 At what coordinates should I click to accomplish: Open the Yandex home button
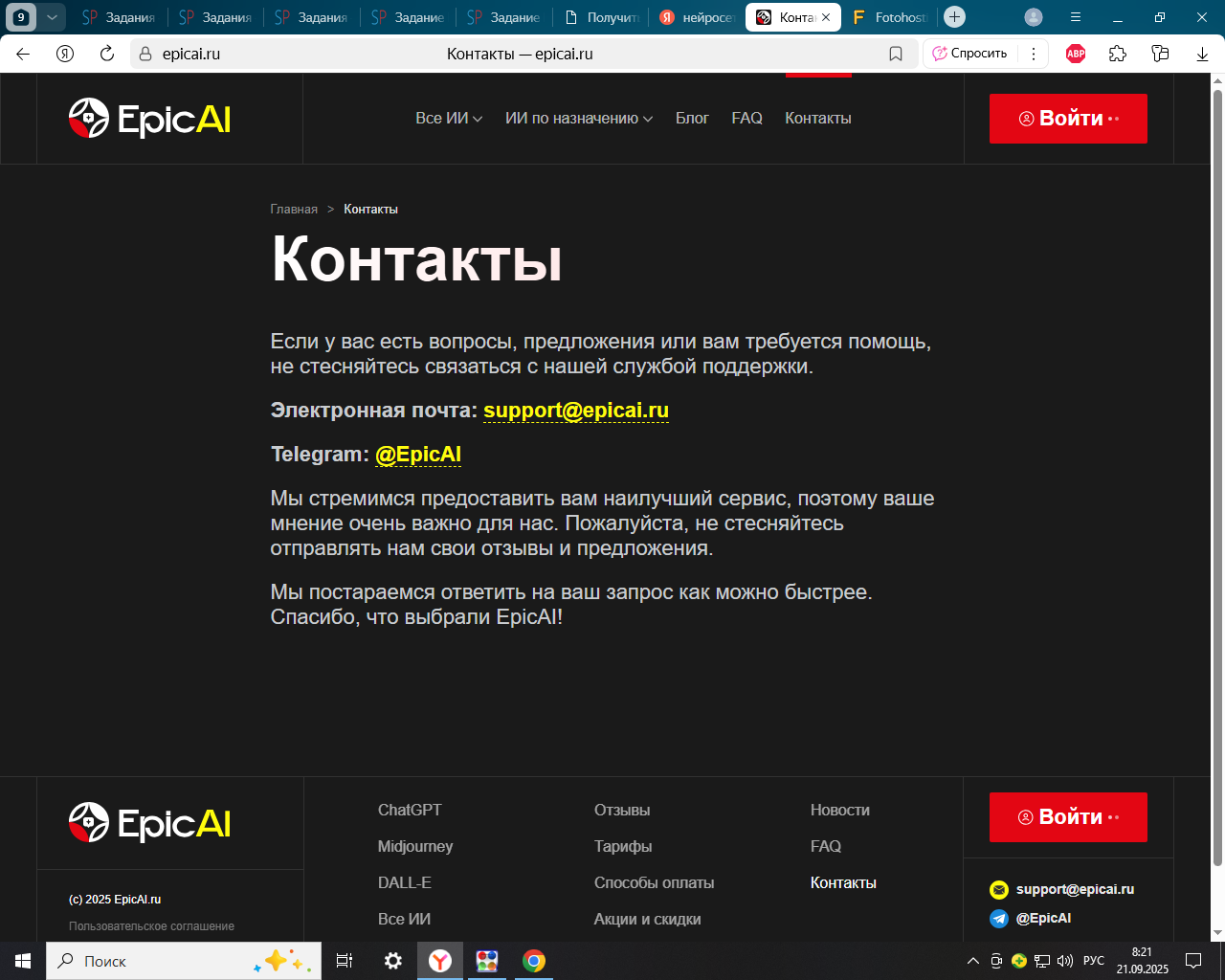[65, 54]
